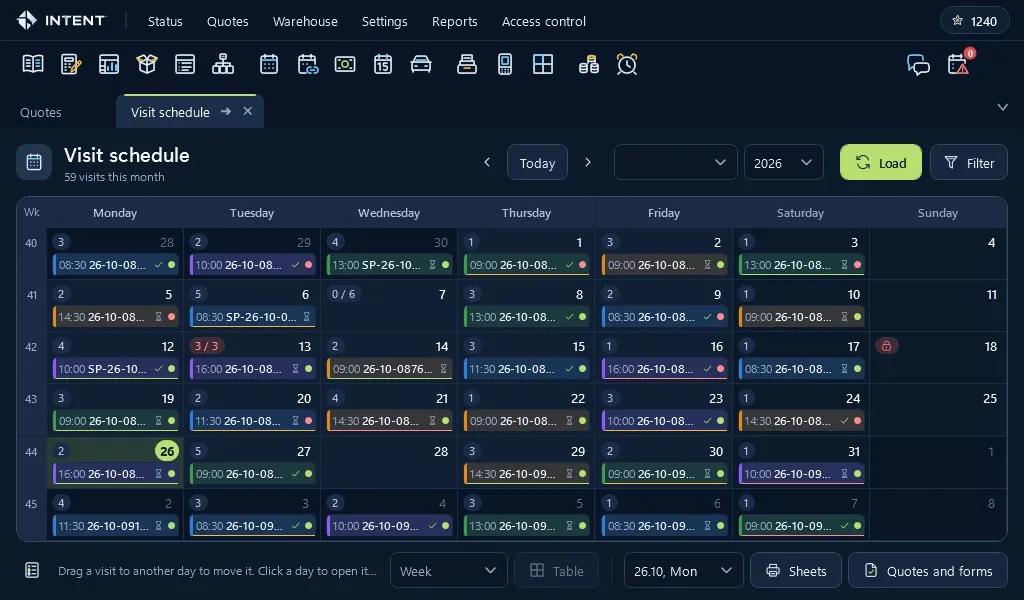Expand the tab list chevron at right
1024x600 pixels.
1002,107
